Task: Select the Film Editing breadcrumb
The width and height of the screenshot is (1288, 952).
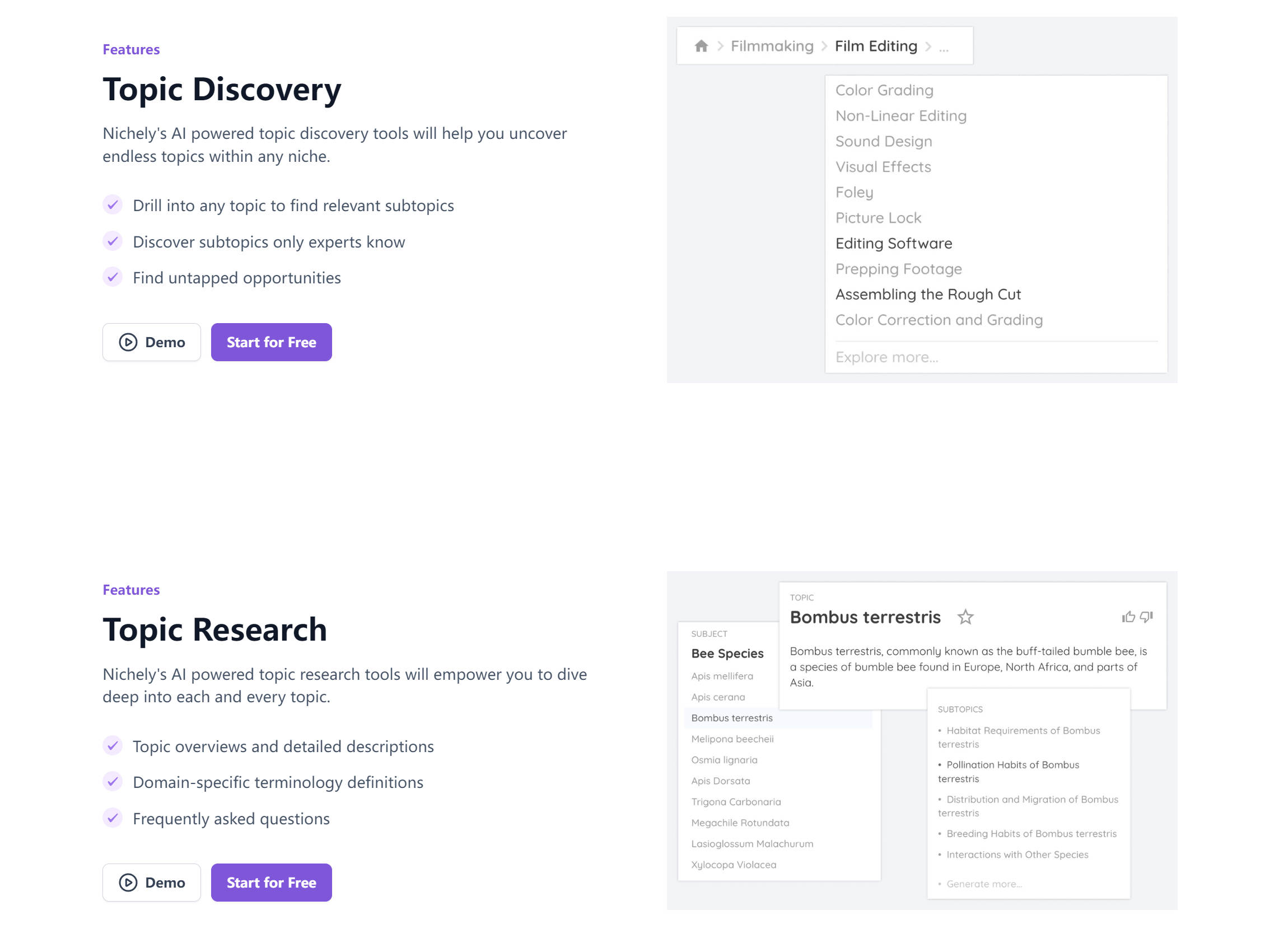Action: point(876,46)
